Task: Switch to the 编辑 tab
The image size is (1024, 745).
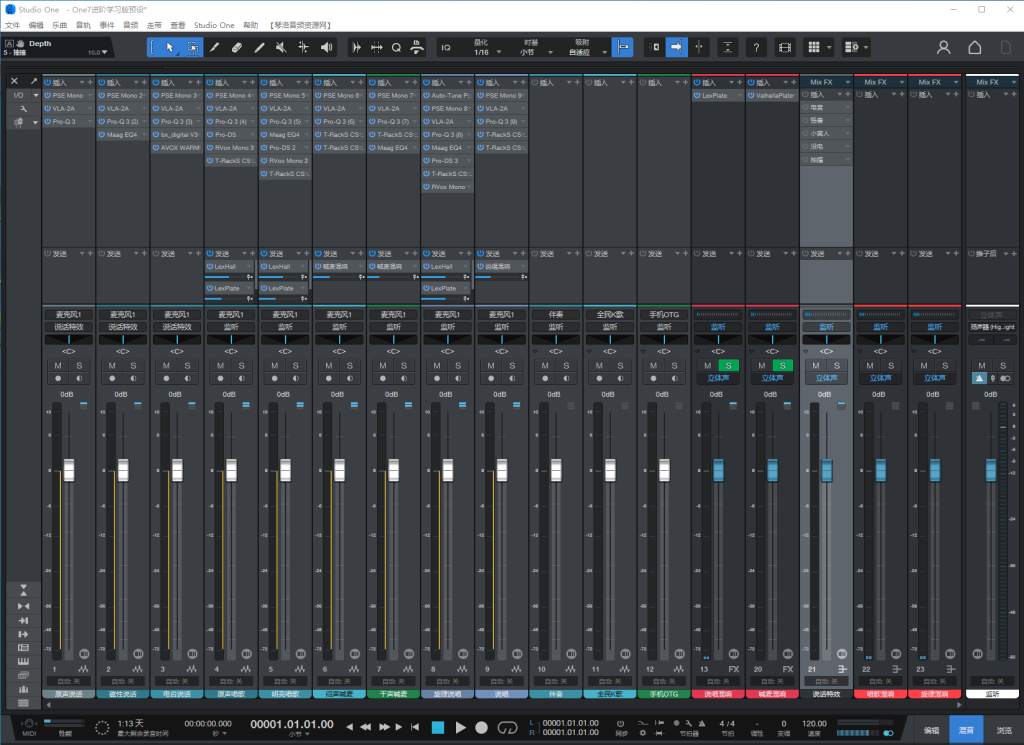Action: click(930, 730)
